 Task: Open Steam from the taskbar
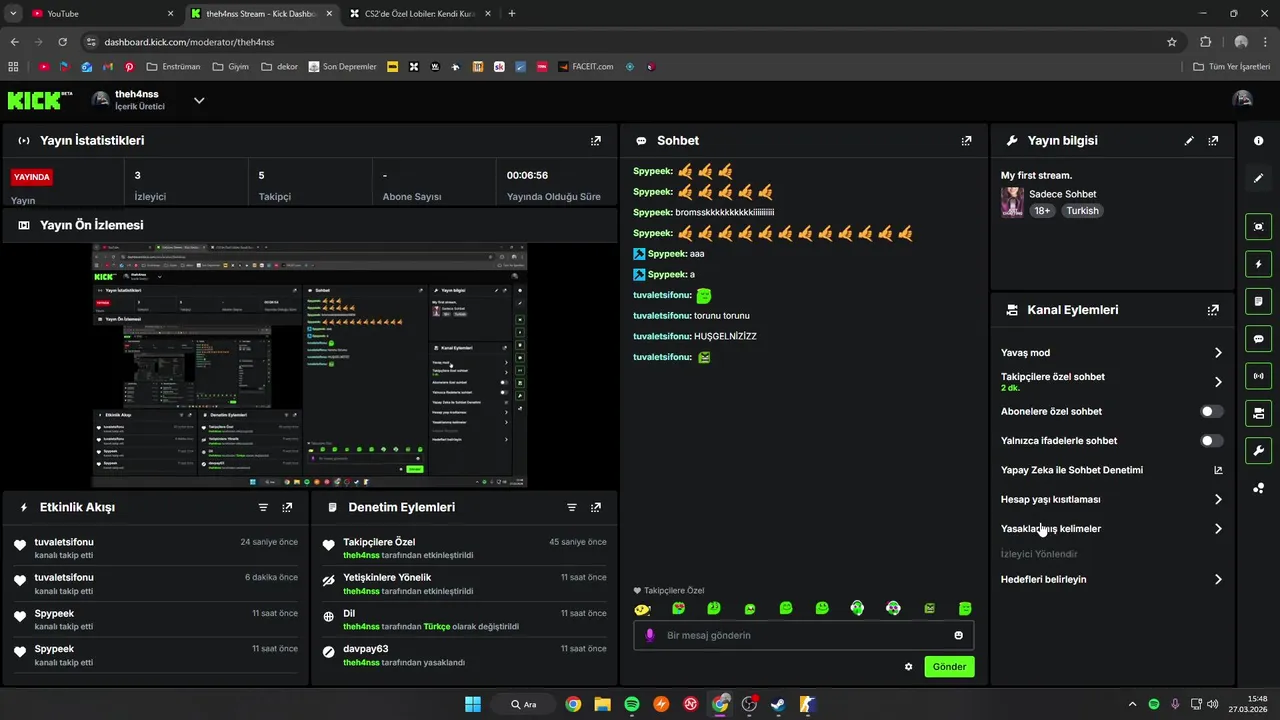tap(778, 704)
